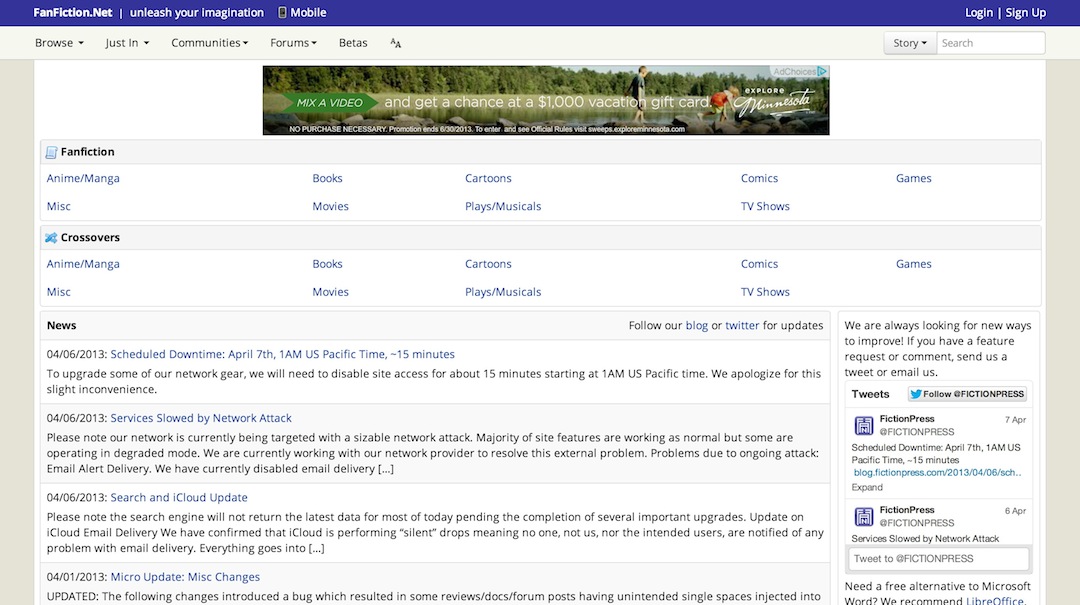Open Crossovers Anime/Manga category
The width and height of the screenshot is (1080, 605).
[x=83, y=264]
